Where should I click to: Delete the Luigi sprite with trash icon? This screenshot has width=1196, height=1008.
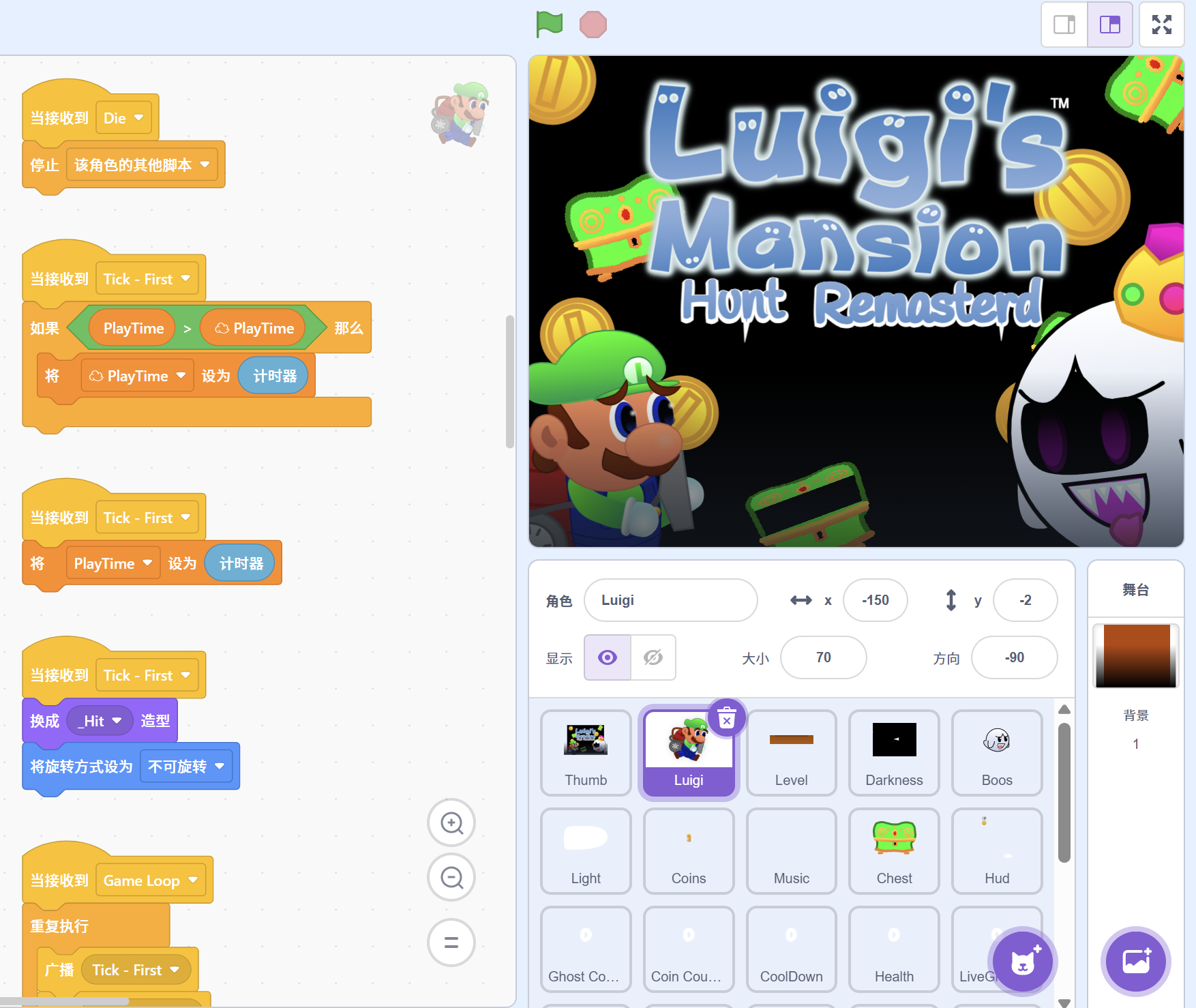coord(727,718)
